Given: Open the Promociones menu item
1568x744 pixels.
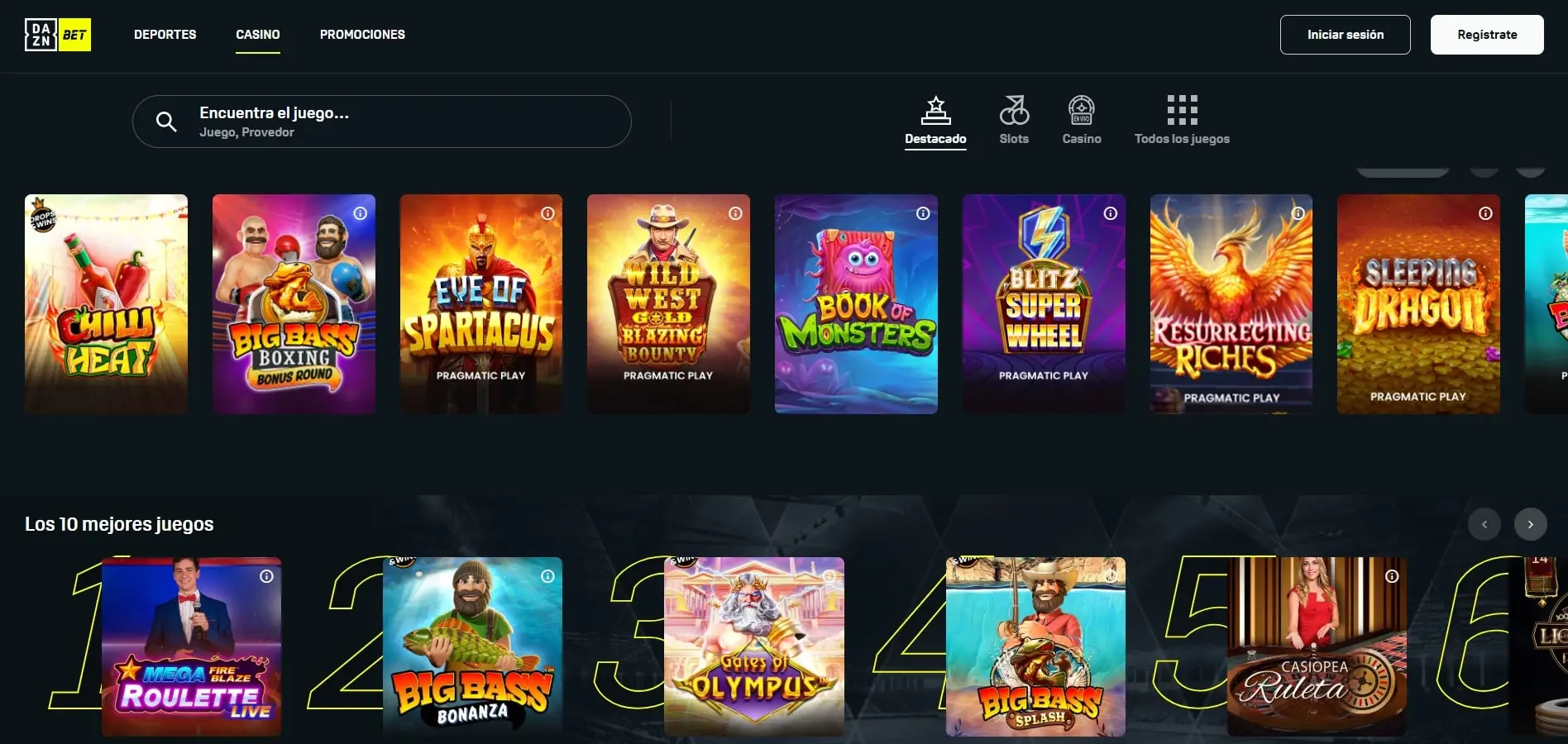Looking at the screenshot, I should pos(362,35).
